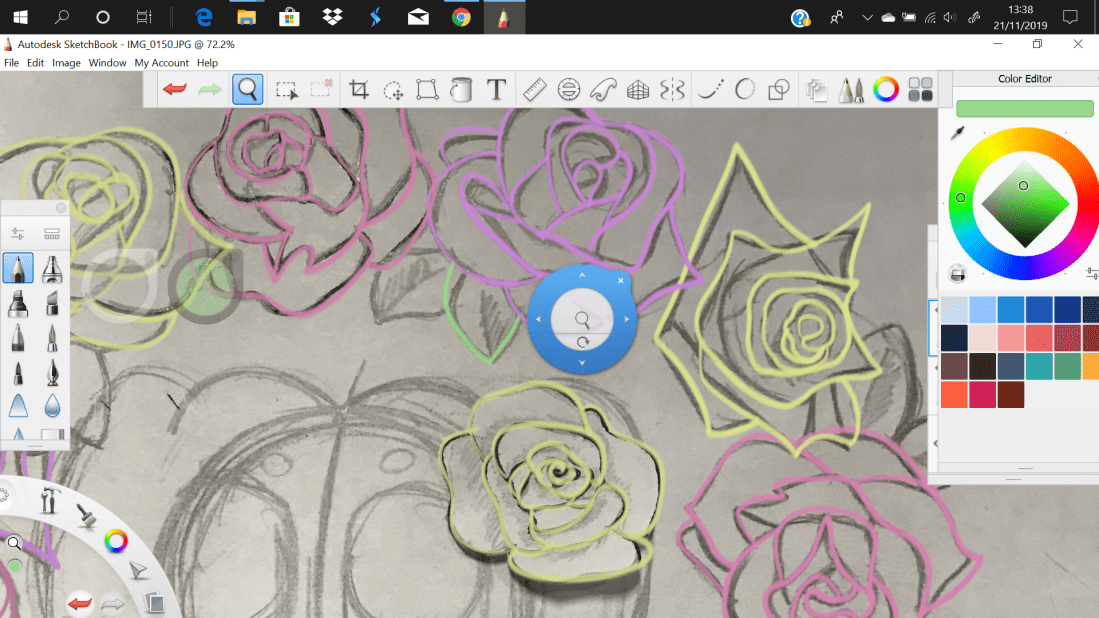Select the Pencil brush in the brush palette
The image size is (1099, 618).
click(19, 268)
